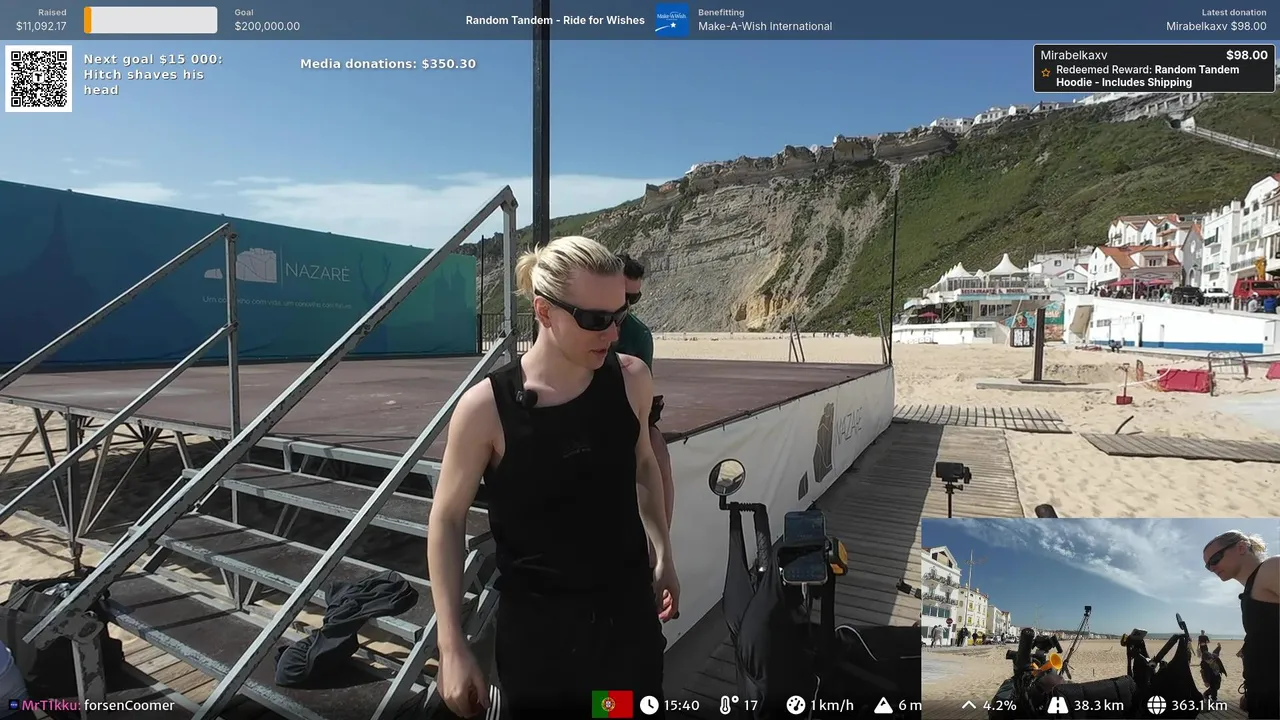Click the "Next goal $15 000" text
Screen dimensions: 1280x720
[153, 59]
